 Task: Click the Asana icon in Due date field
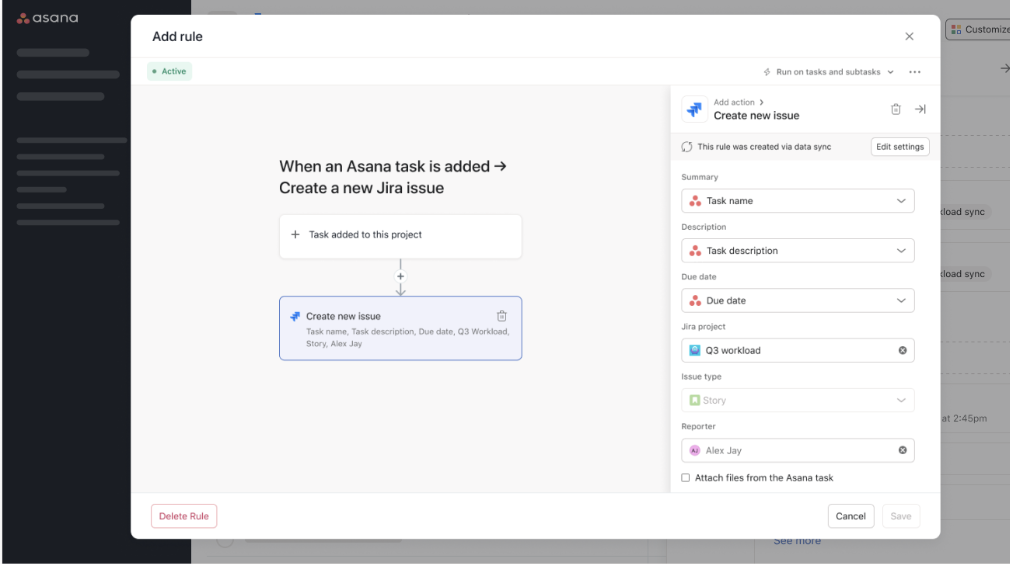click(695, 301)
